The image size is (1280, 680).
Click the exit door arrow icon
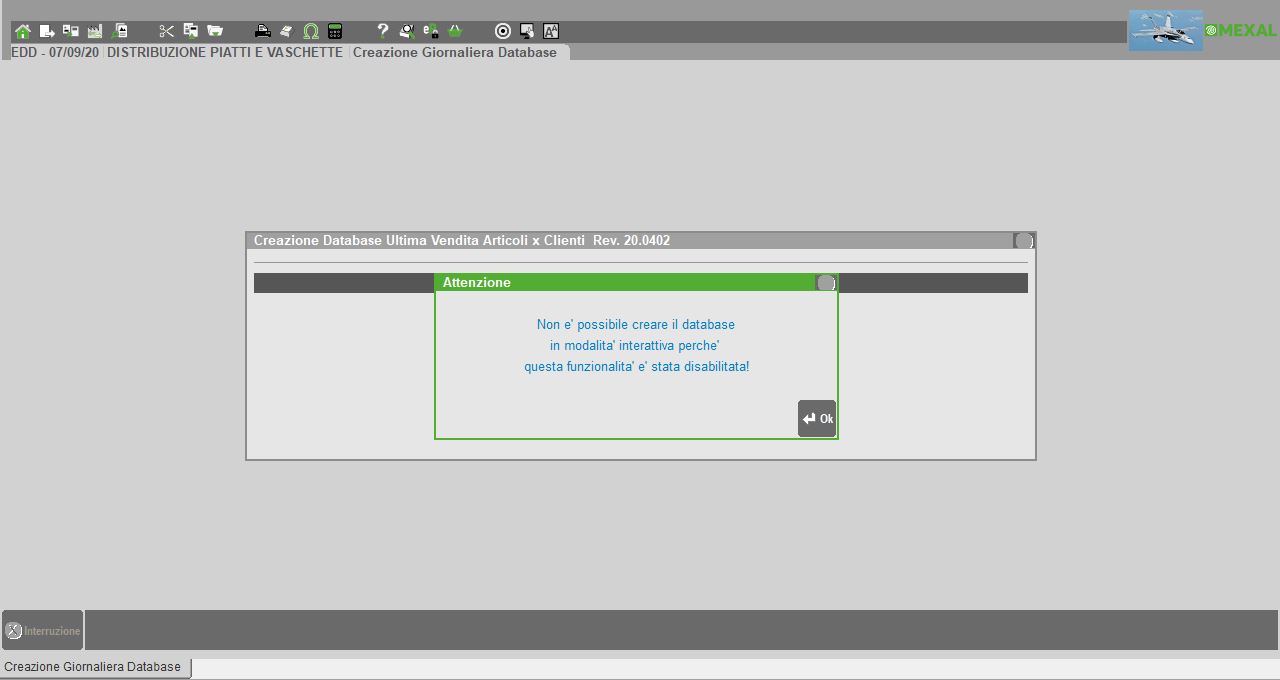pyautogui.click(x=47, y=31)
